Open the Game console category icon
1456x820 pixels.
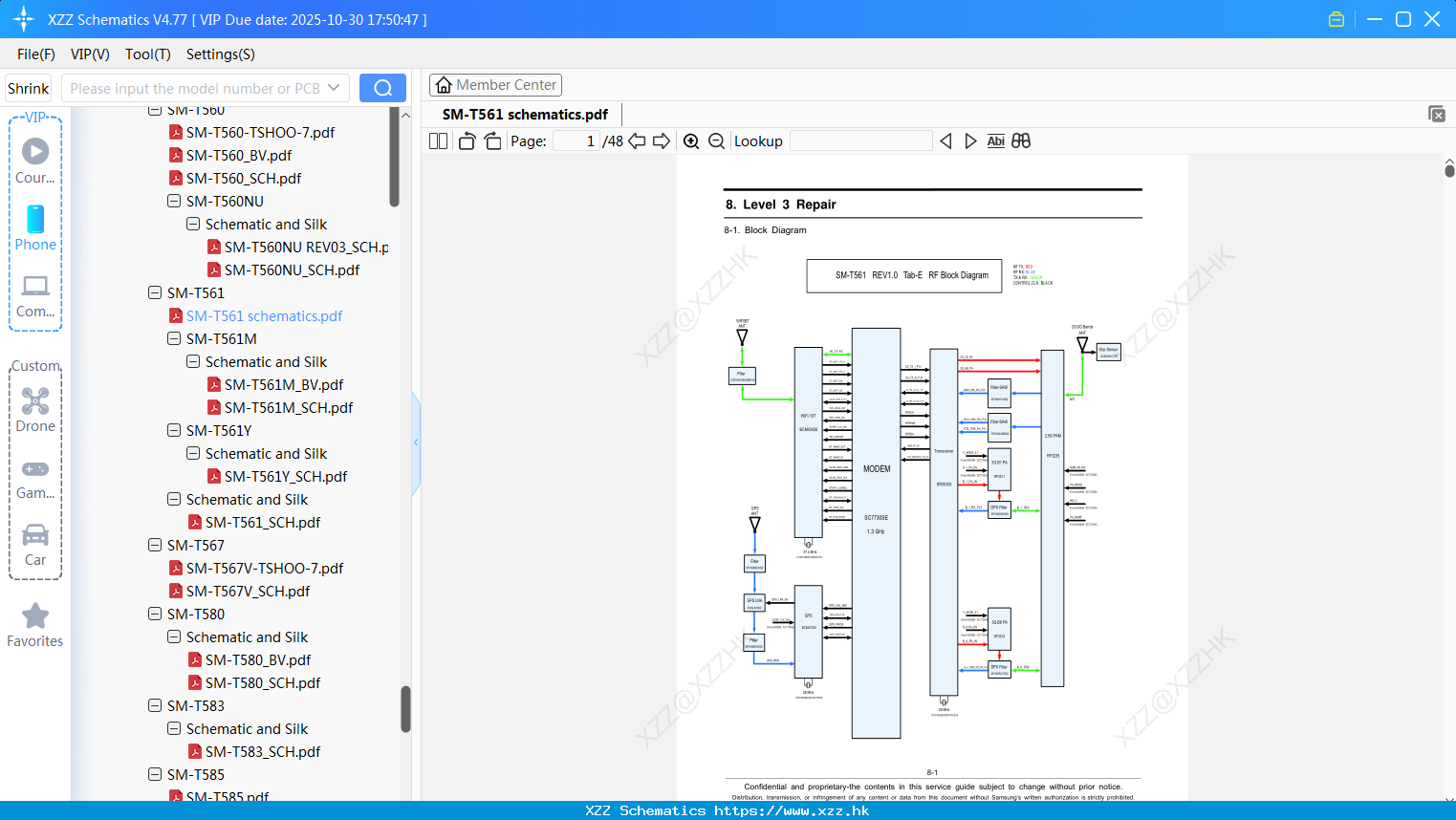coord(35,469)
